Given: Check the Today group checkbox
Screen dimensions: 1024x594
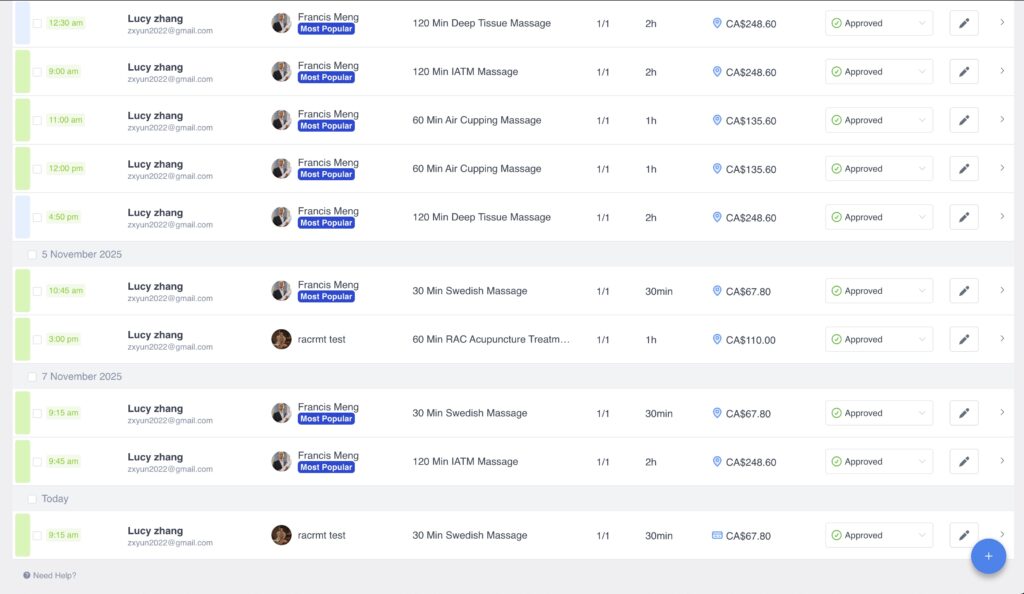Looking at the screenshot, I should coord(32,499).
